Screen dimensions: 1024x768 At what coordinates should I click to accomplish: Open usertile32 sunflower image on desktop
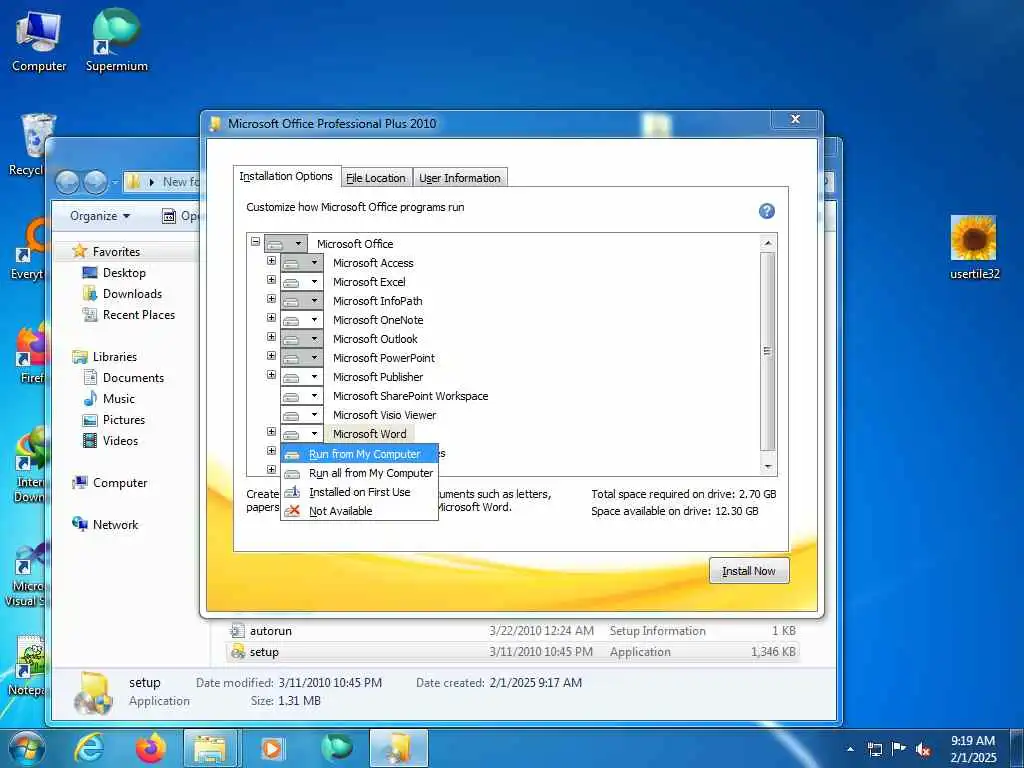coord(974,248)
